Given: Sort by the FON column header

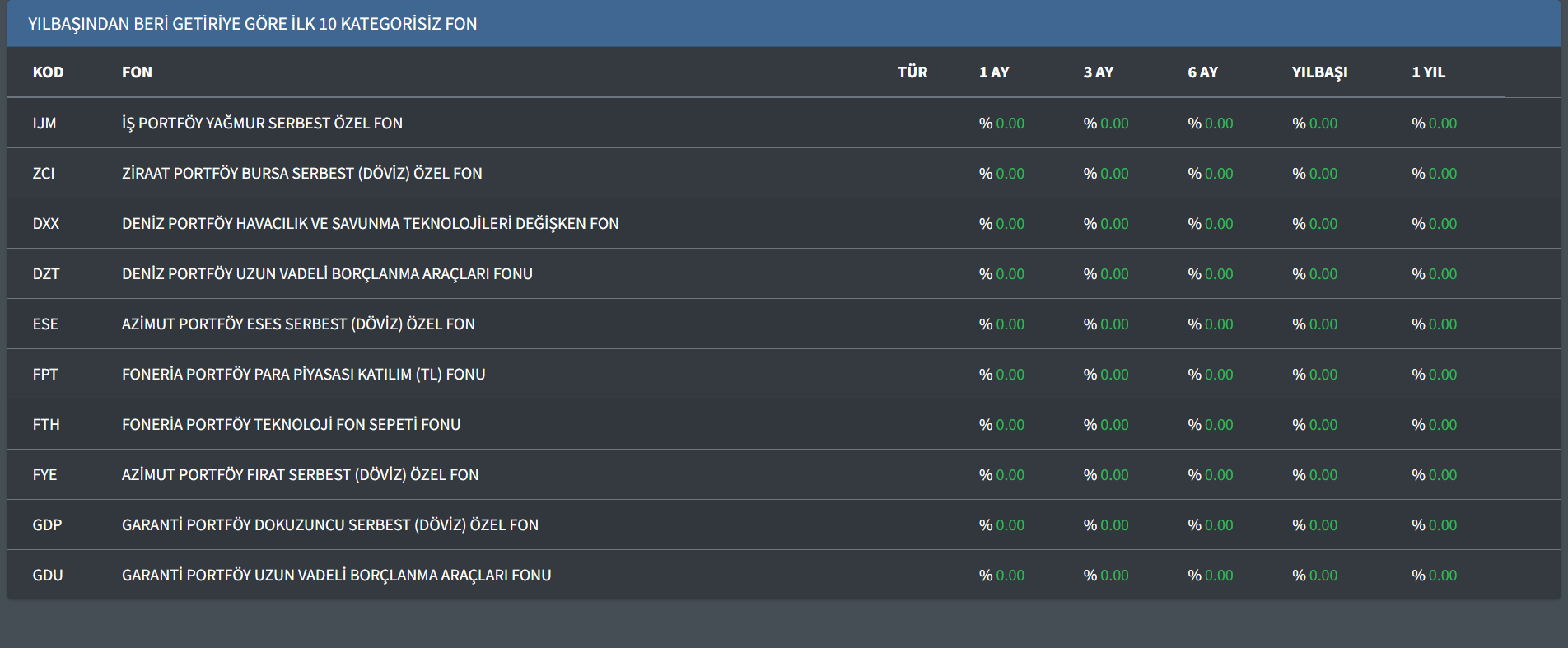Looking at the screenshot, I should click(137, 72).
